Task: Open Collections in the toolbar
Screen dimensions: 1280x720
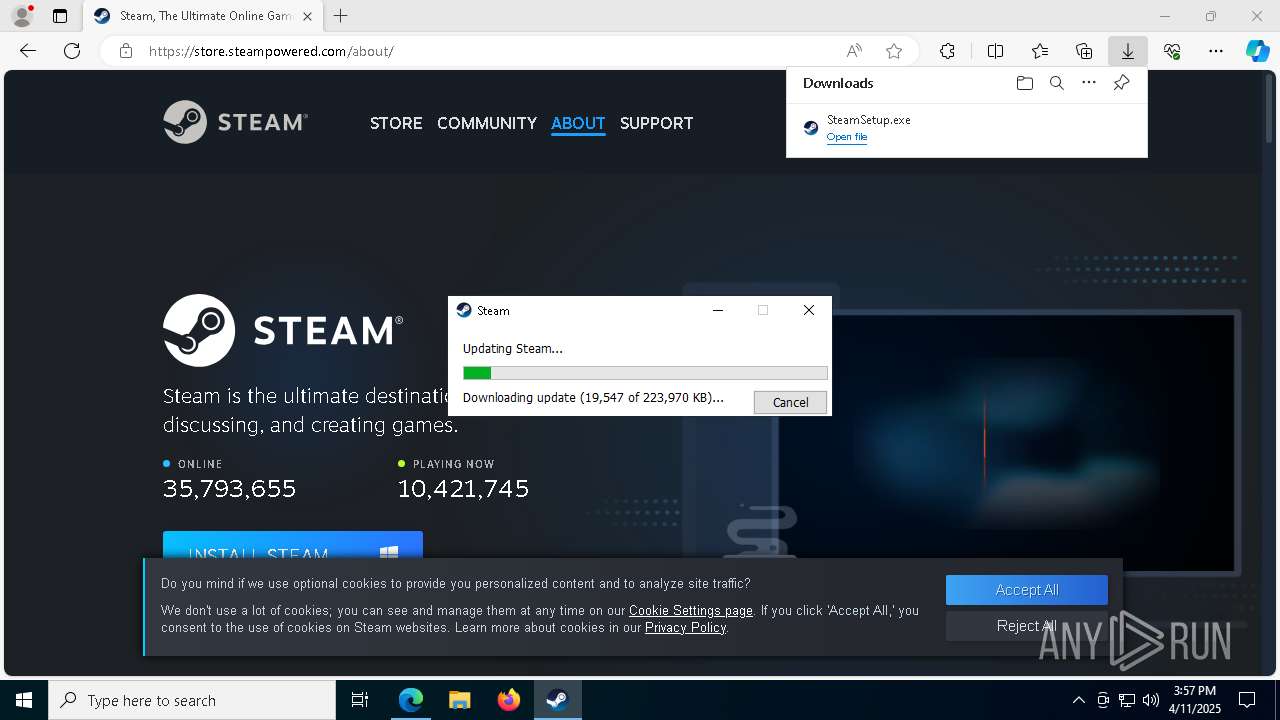Action: pos(1084,51)
